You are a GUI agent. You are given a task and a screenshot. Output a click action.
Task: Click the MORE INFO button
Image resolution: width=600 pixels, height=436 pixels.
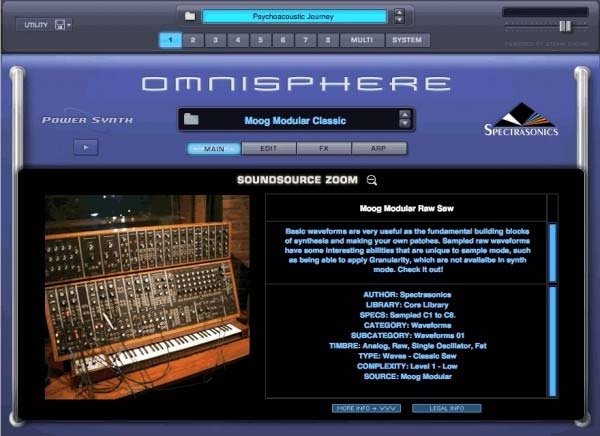366,408
